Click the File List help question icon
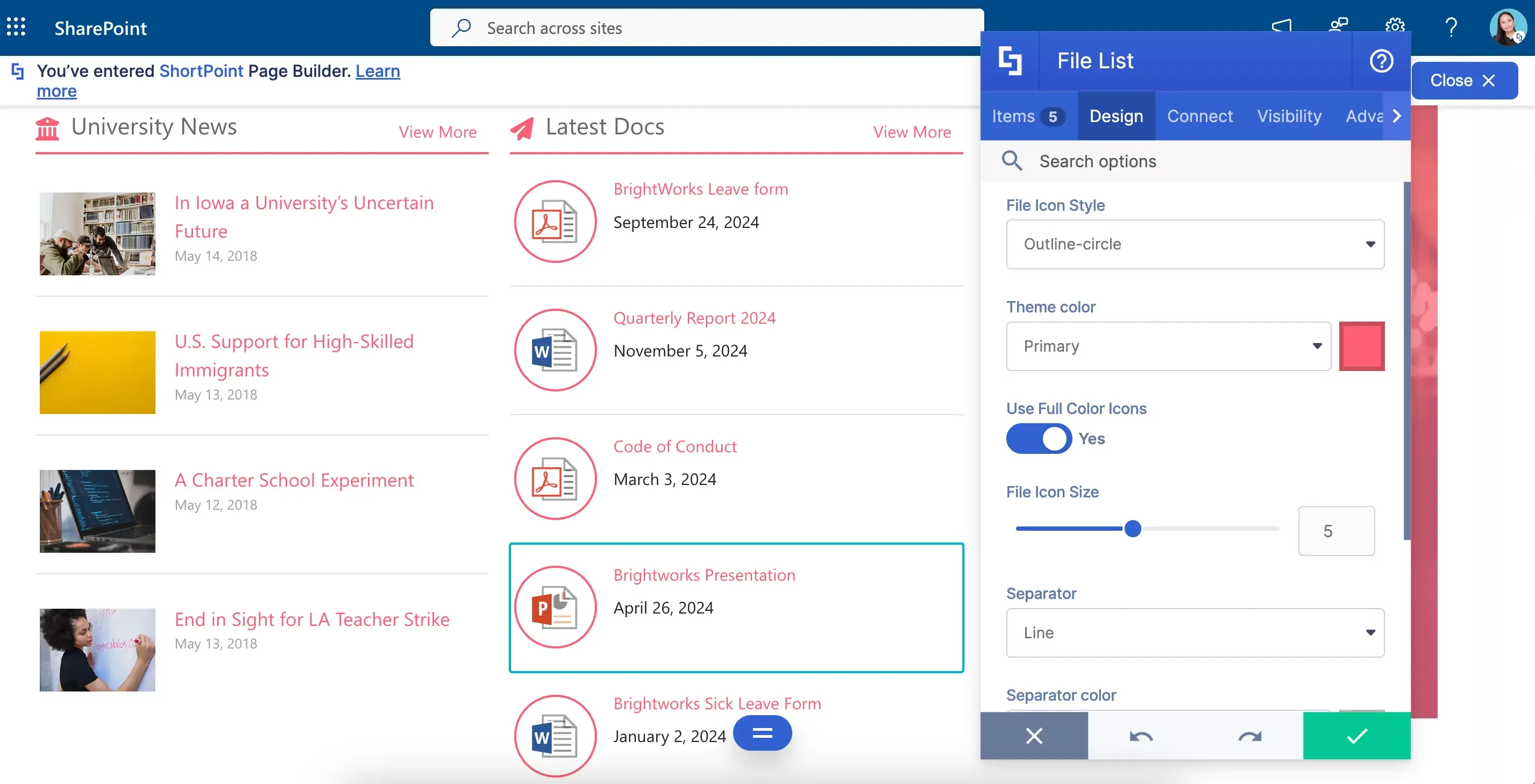1535x784 pixels. pos(1381,61)
